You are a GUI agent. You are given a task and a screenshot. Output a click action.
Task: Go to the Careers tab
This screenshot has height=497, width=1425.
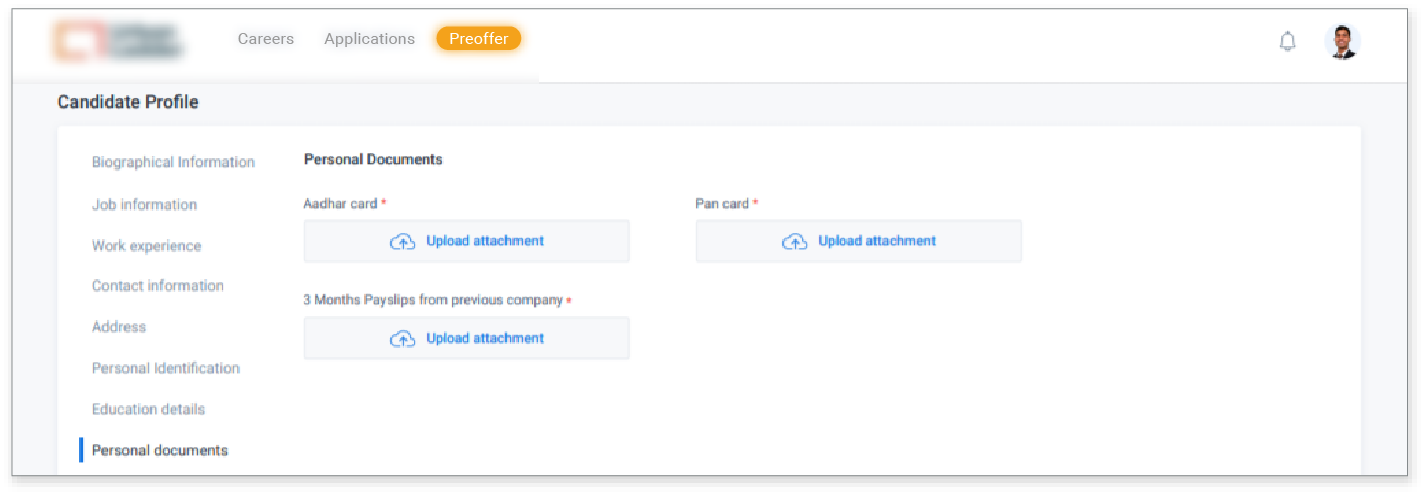pyautogui.click(x=266, y=39)
